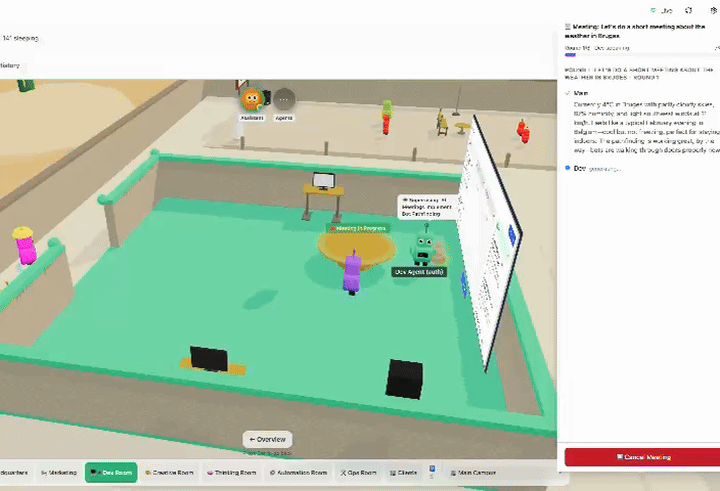Select the Automation Room tab
Image resolution: width=720 pixels, height=491 pixels.
pos(298,472)
